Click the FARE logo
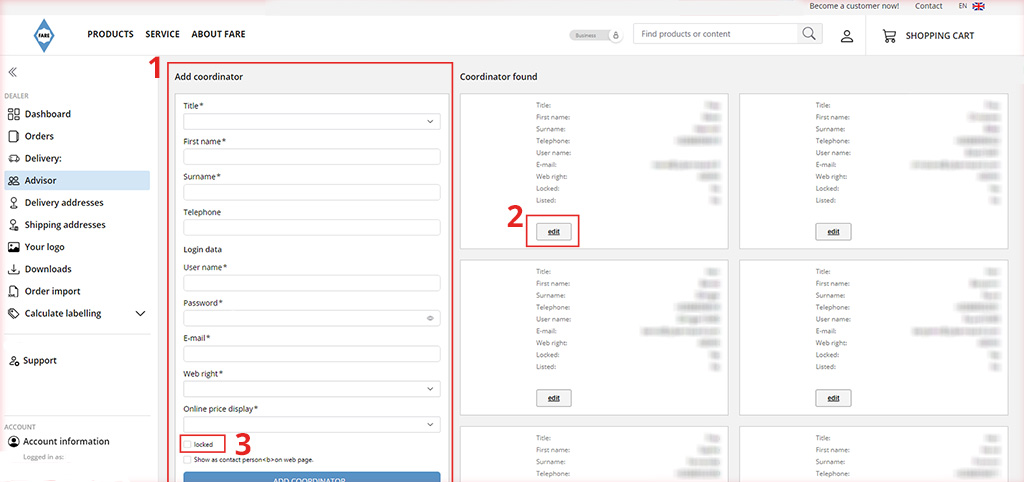Image resolution: width=1024 pixels, height=482 pixels. point(44,35)
